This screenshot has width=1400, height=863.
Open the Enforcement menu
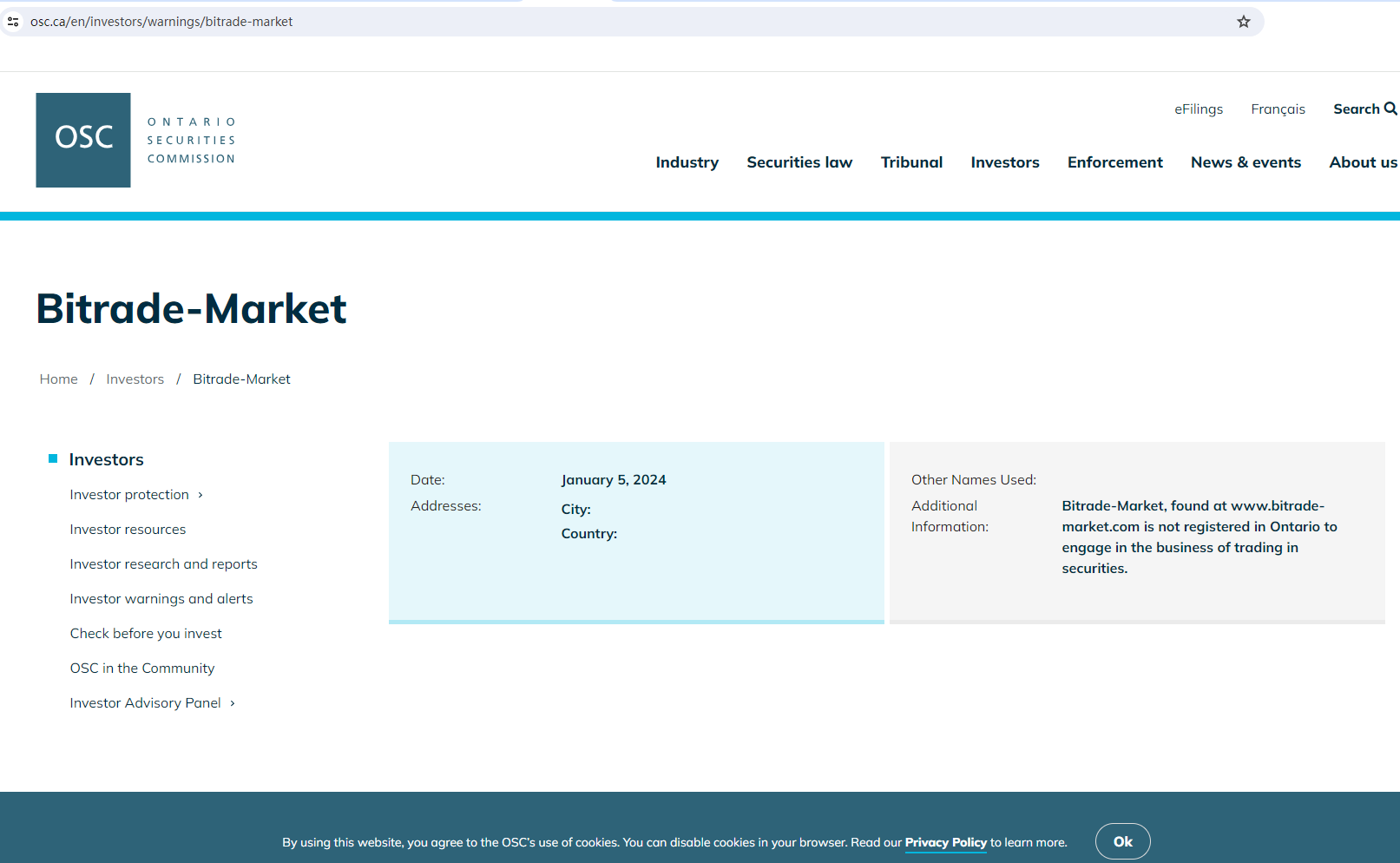click(1114, 162)
